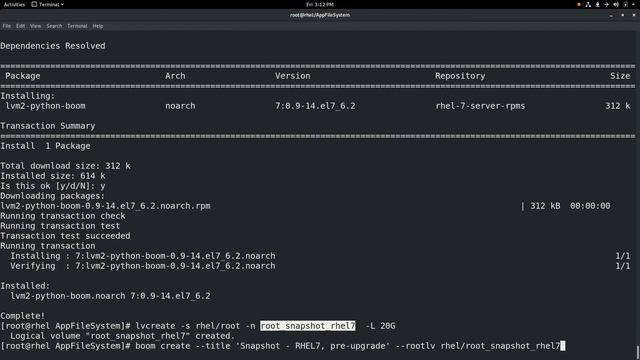Open the Terminal menu in menu bar
Image resolution: width=640 pixels, height=360 pixels.
tap(77, 26)
